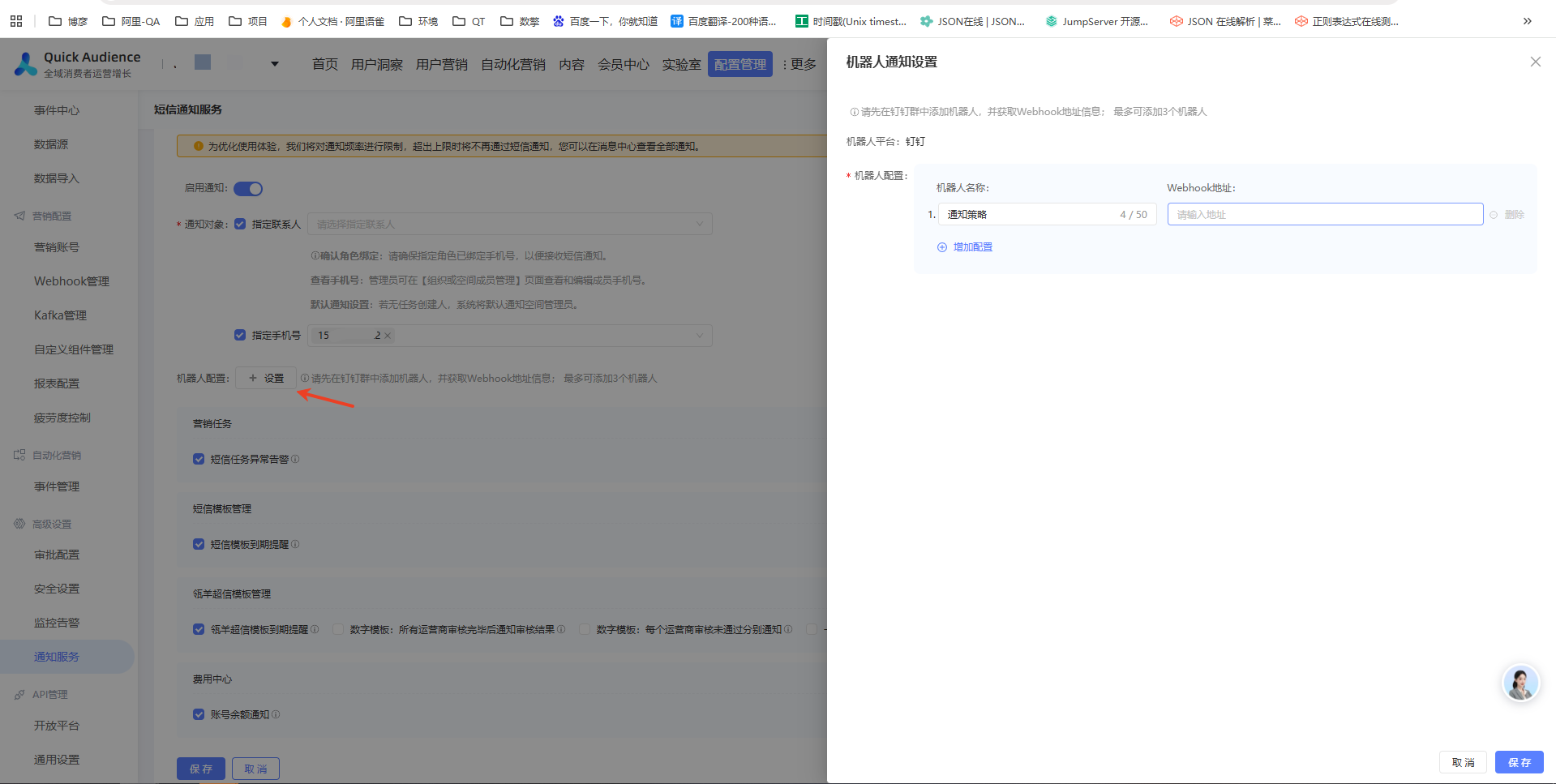The image size is (1556, 784).
Task: Uncheck 短信任务异常告警 checkbox
Action: tap(199, 459)
